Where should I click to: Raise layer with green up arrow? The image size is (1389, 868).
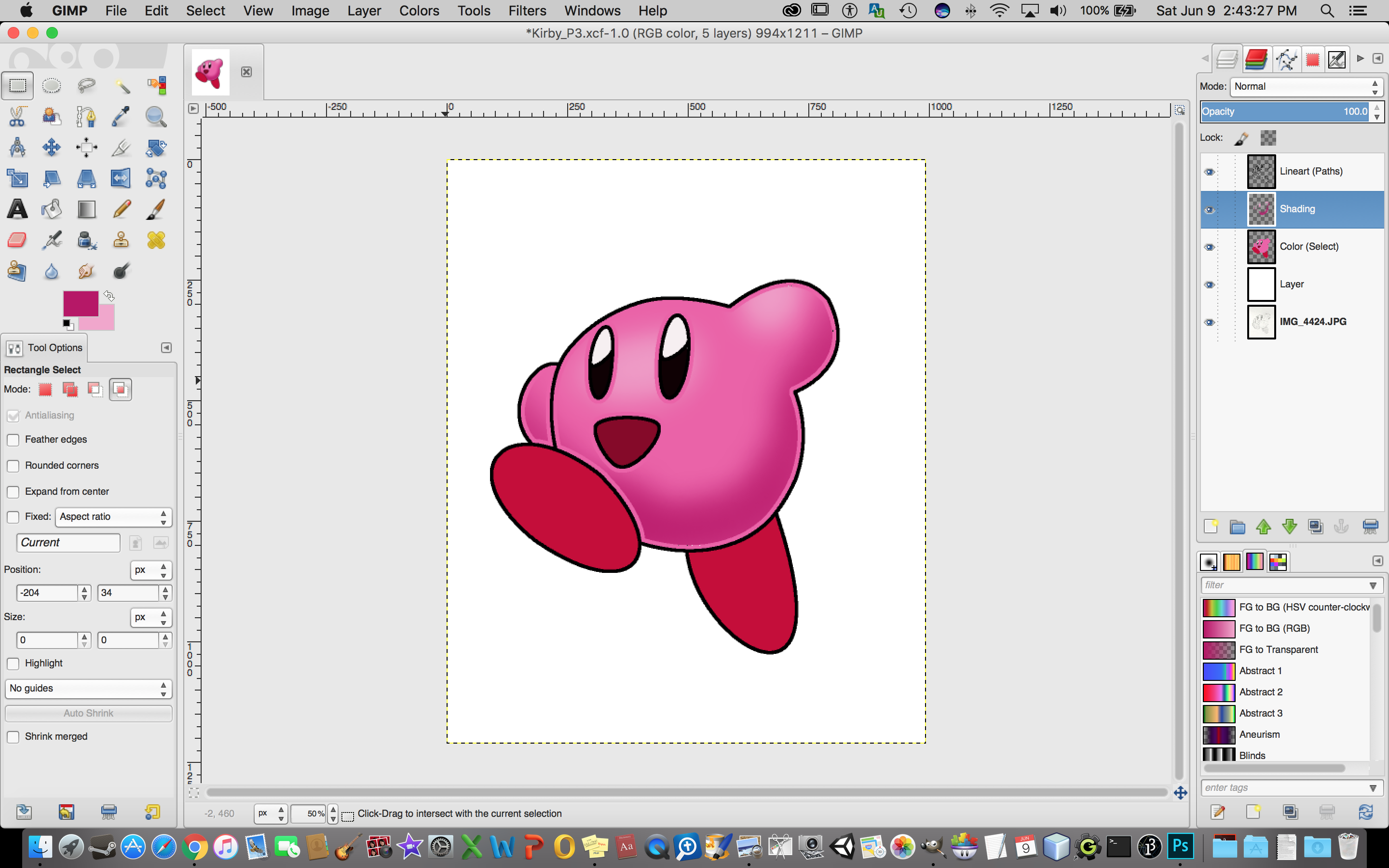point(1263,527)
